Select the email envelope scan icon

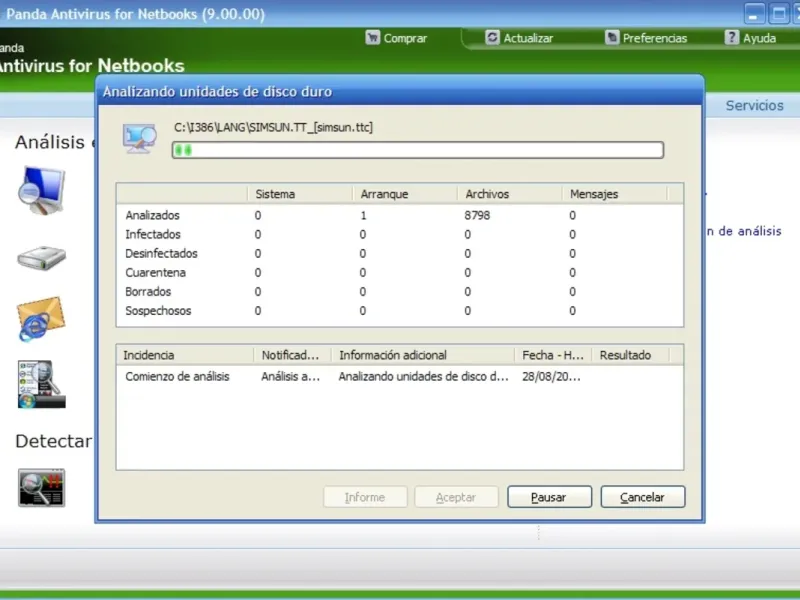coord(41,319)
